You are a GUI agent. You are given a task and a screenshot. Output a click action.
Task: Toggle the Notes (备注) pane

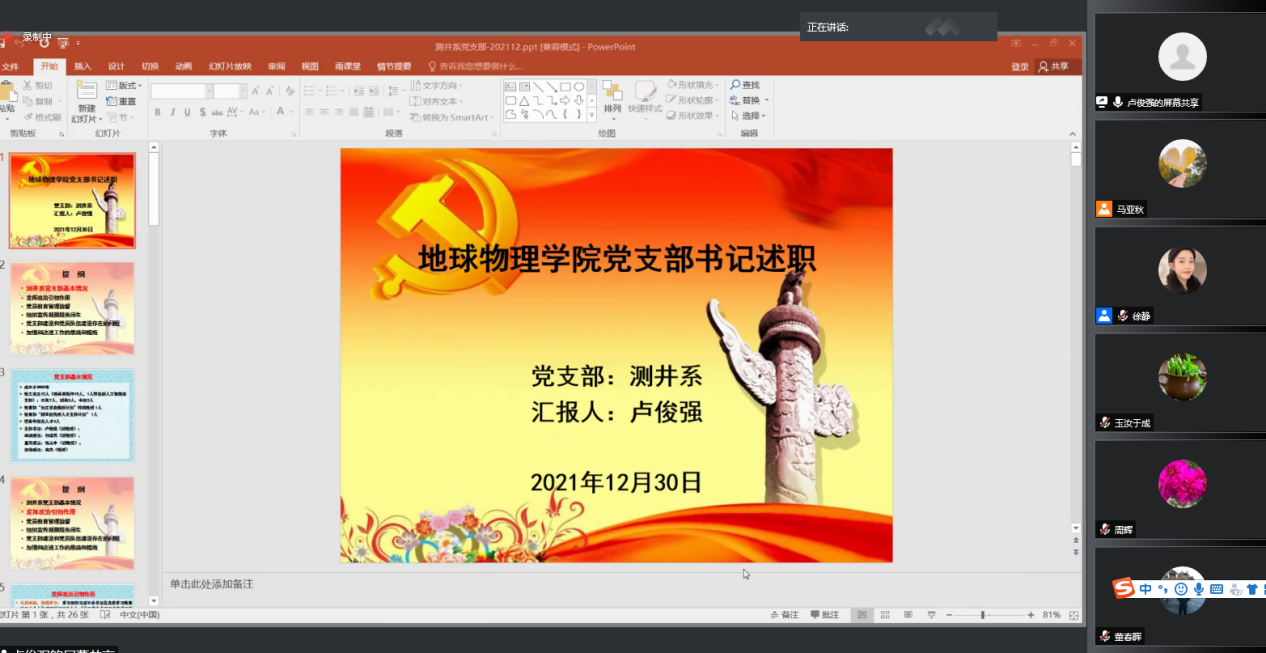click(x=784, y=615)
